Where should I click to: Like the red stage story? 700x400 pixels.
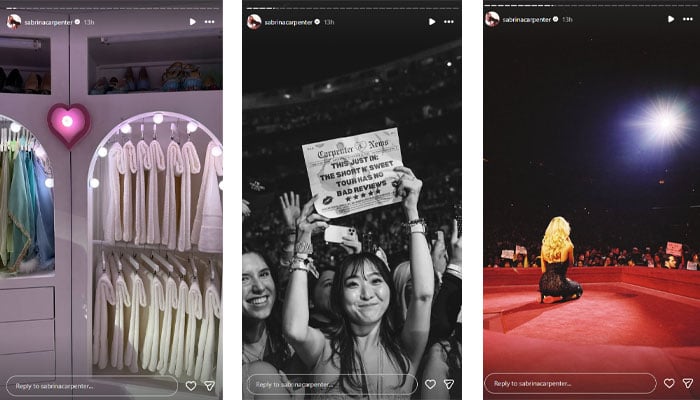coord(669,383)
